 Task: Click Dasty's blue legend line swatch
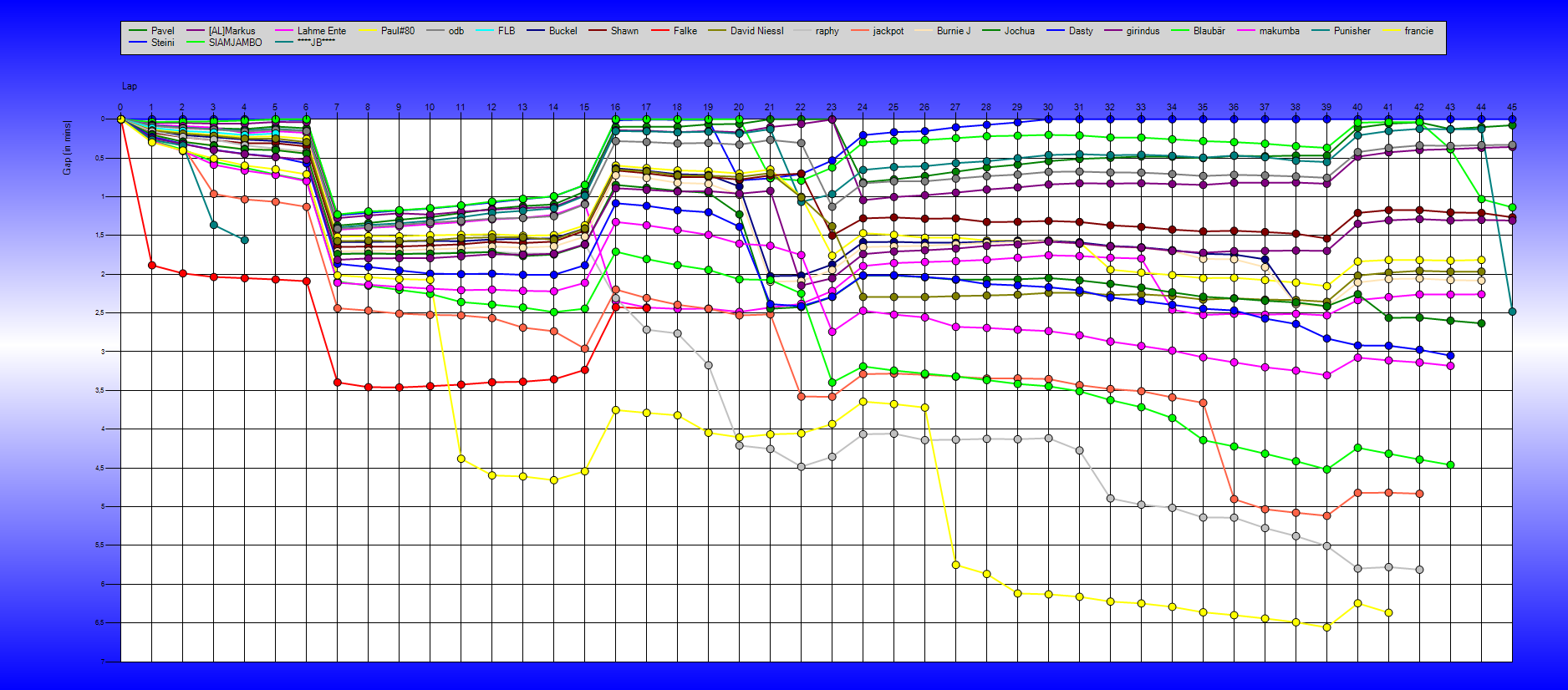click(x=1056, y=31)
